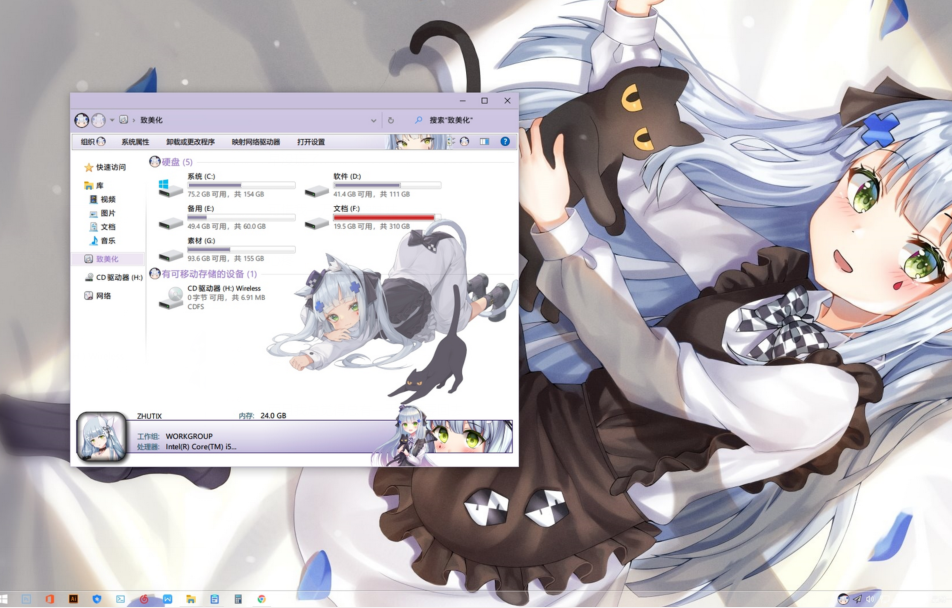
Task: Open the blue shield security app in taskbar
Action: click(x=97, y=599)
